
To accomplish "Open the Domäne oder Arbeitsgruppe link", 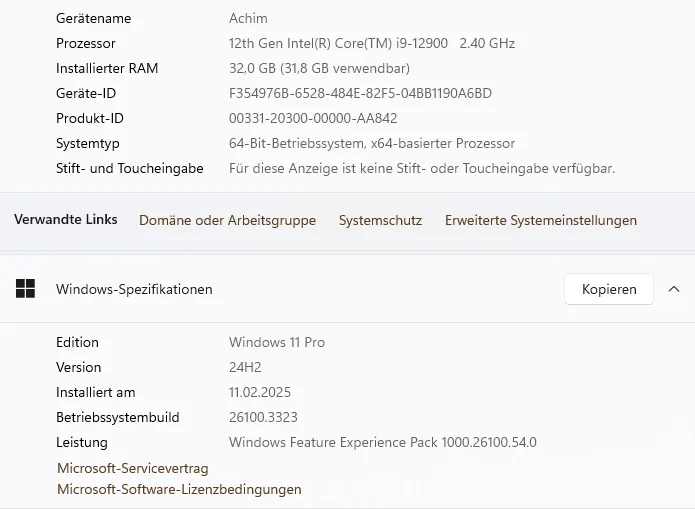I will [227, 220].
